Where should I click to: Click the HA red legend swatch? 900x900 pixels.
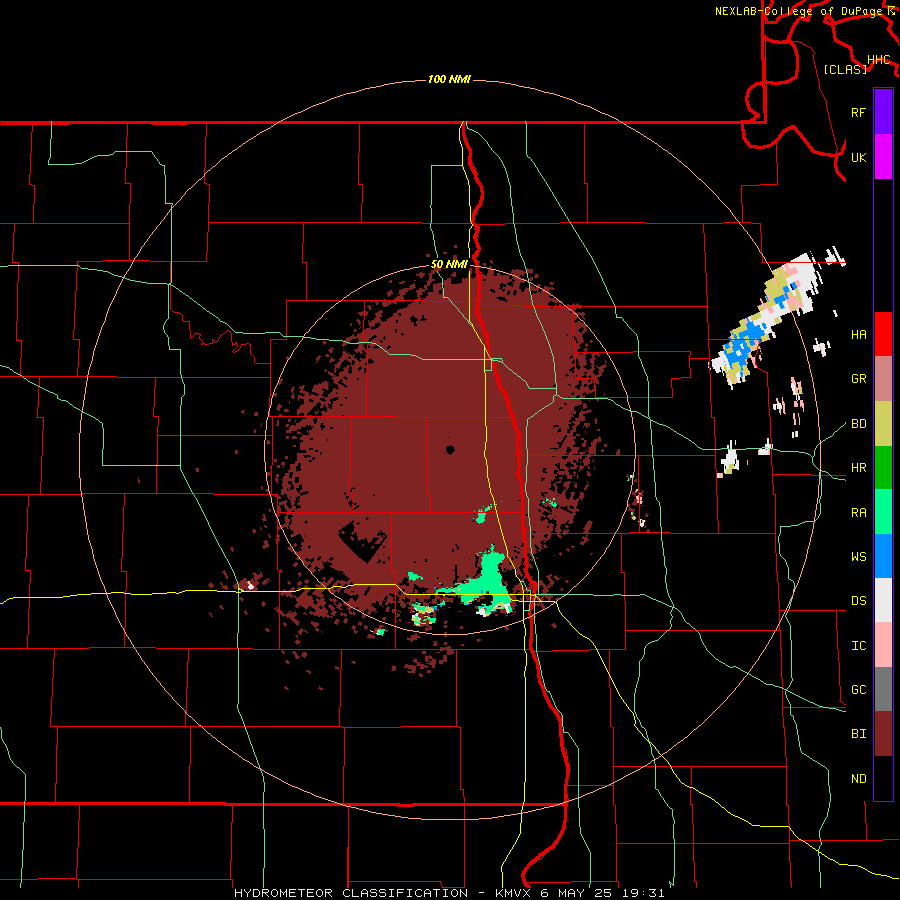tap(883, 334)
